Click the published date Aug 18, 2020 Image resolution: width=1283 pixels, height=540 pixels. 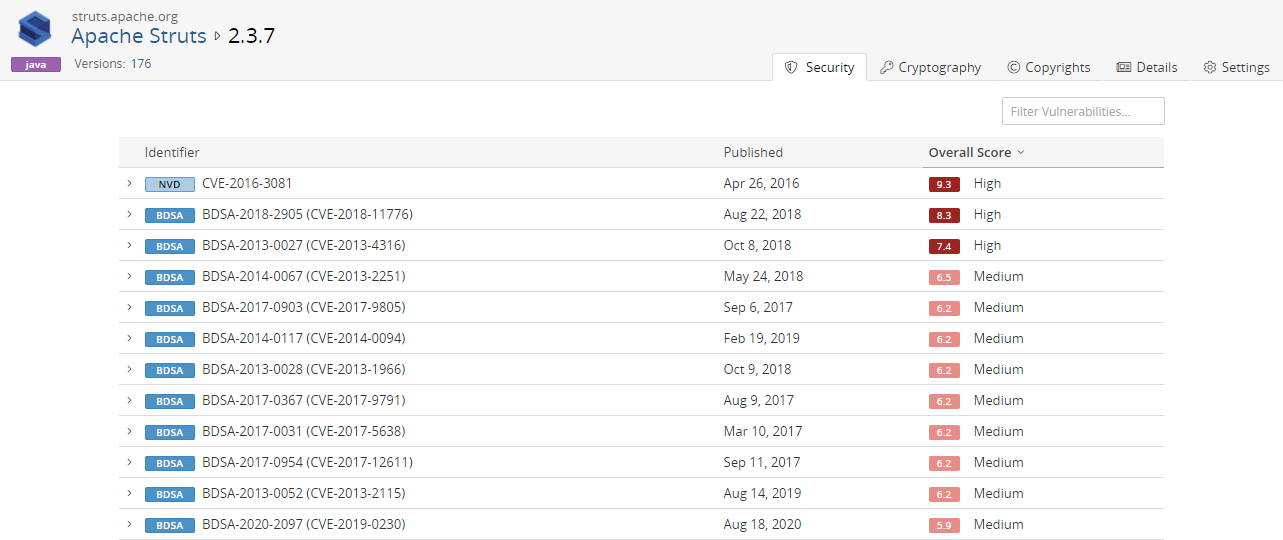763,524
